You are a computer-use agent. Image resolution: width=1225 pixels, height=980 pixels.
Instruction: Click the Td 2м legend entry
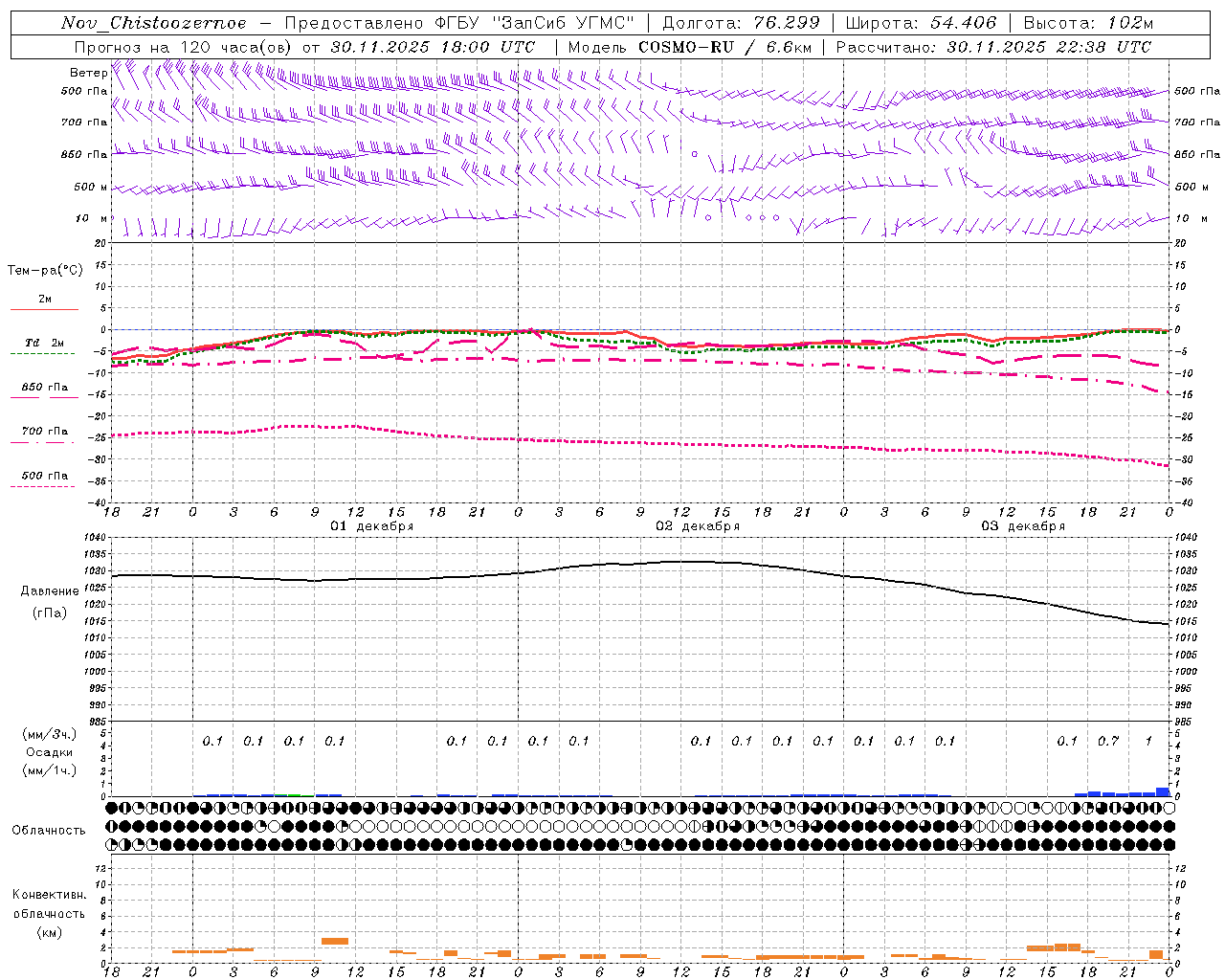44,343
